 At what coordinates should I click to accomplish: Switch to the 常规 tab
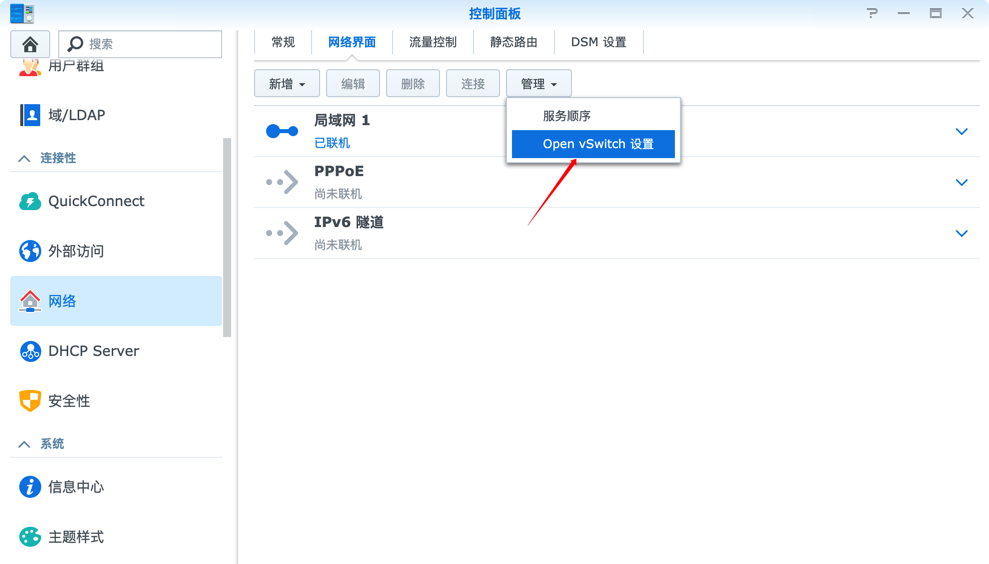point(283,42)
